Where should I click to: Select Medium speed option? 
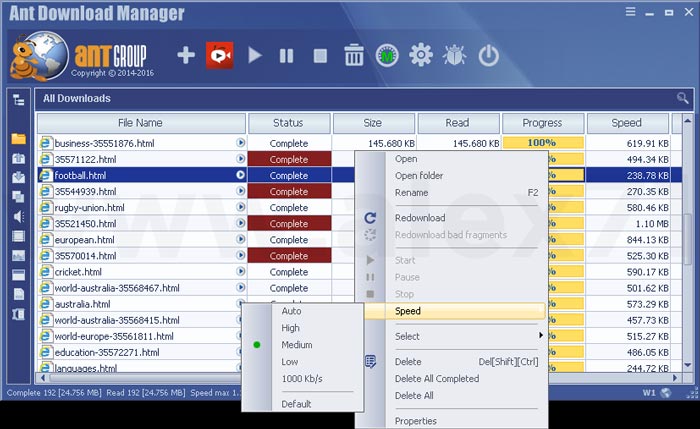(x=296, y=345)
